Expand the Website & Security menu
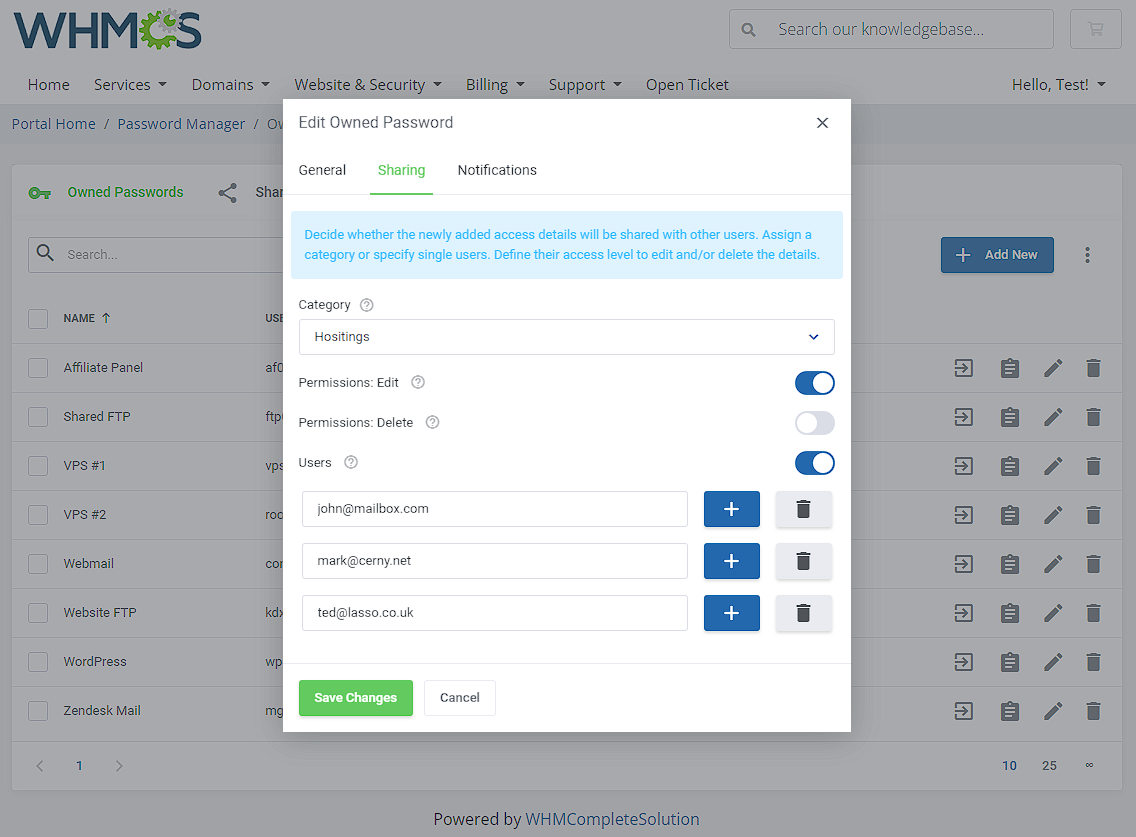 368,85
